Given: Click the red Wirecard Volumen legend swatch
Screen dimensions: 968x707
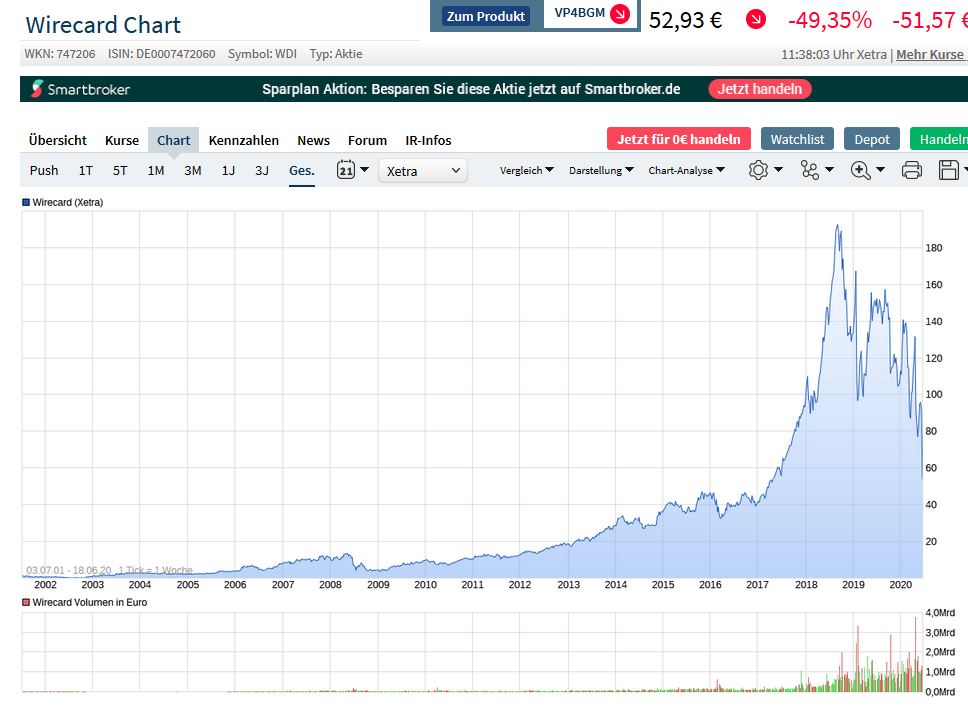Looking at the screenshot, I should (26, 602).
